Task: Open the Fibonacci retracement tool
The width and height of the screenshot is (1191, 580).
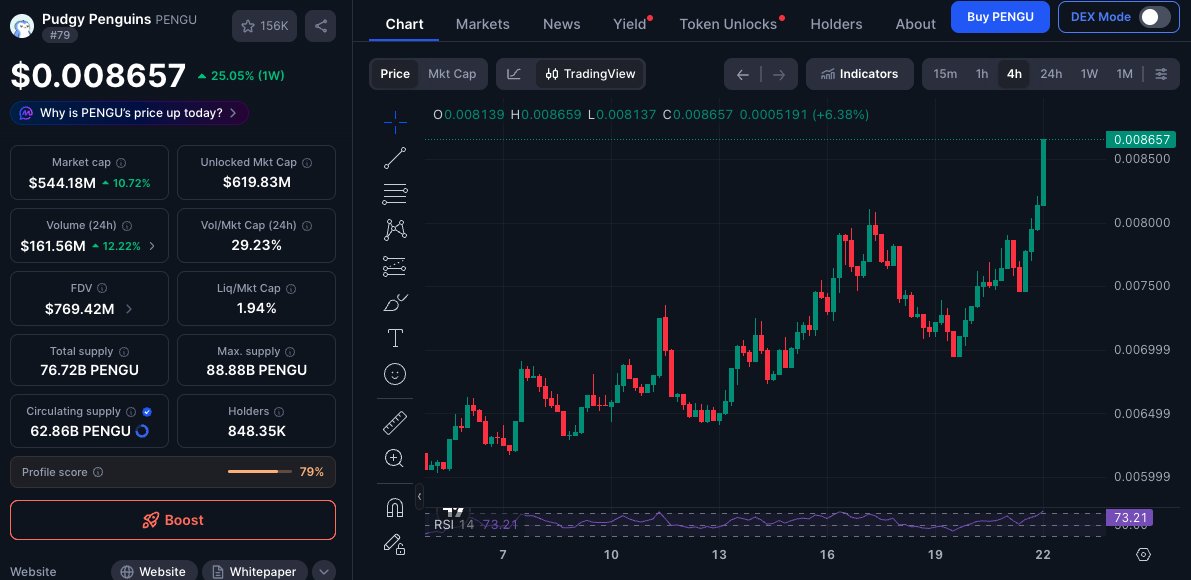Action: (395, 194)
